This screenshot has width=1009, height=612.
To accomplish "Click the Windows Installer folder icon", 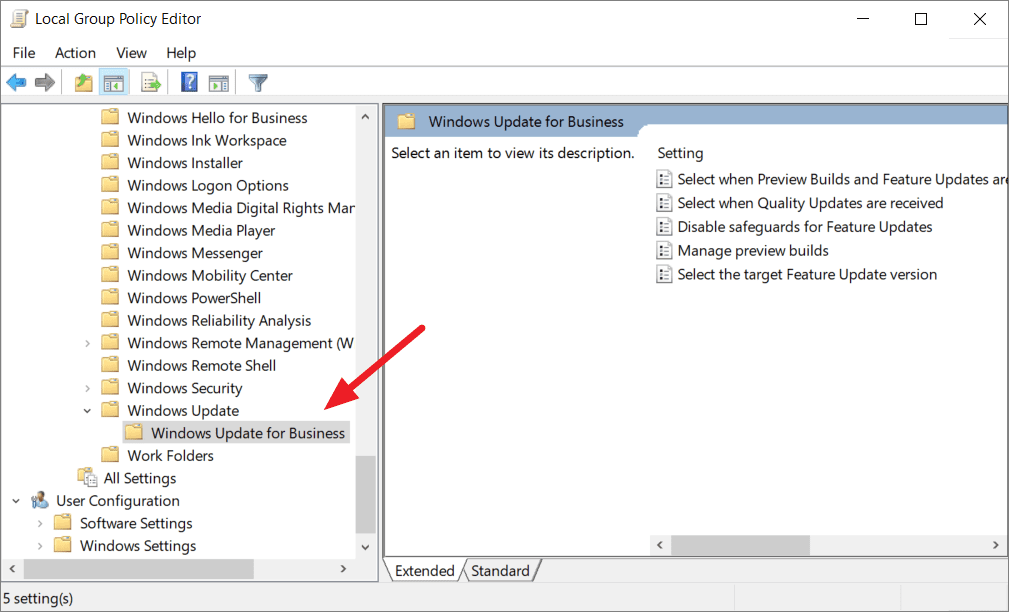I will [x=110, y=162].
